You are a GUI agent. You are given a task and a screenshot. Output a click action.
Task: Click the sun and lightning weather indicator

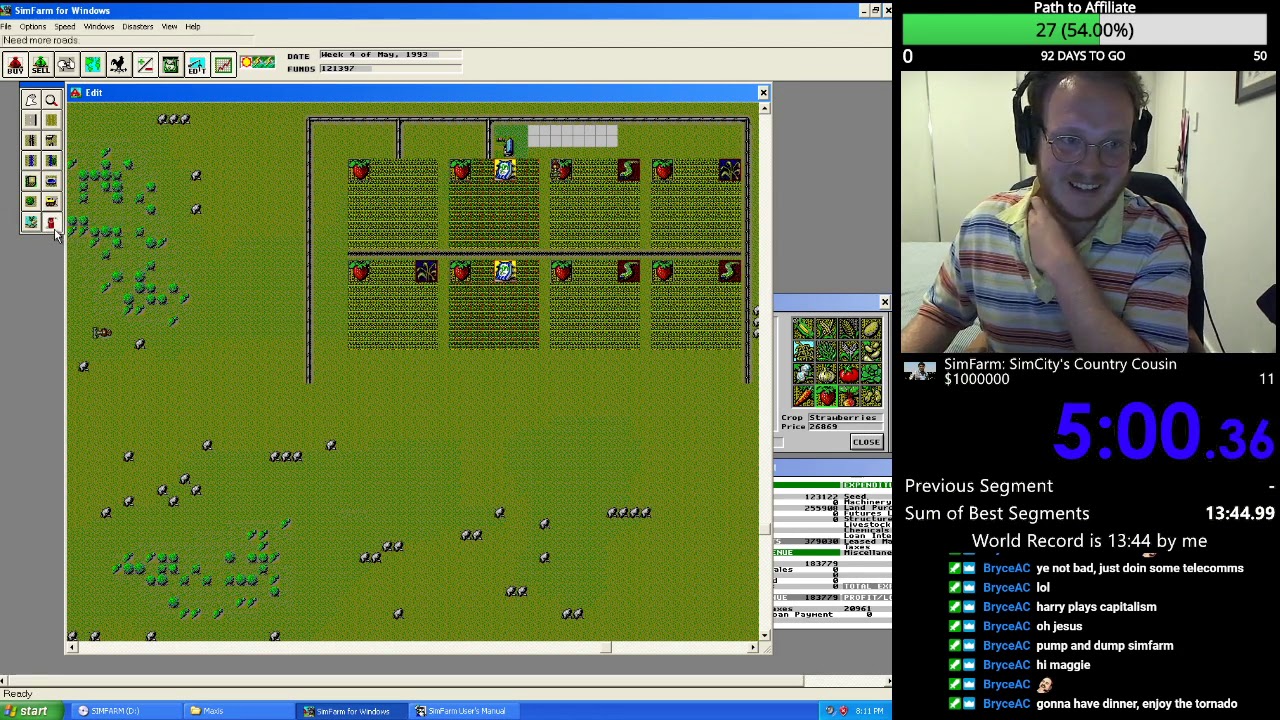coord(257,63)
